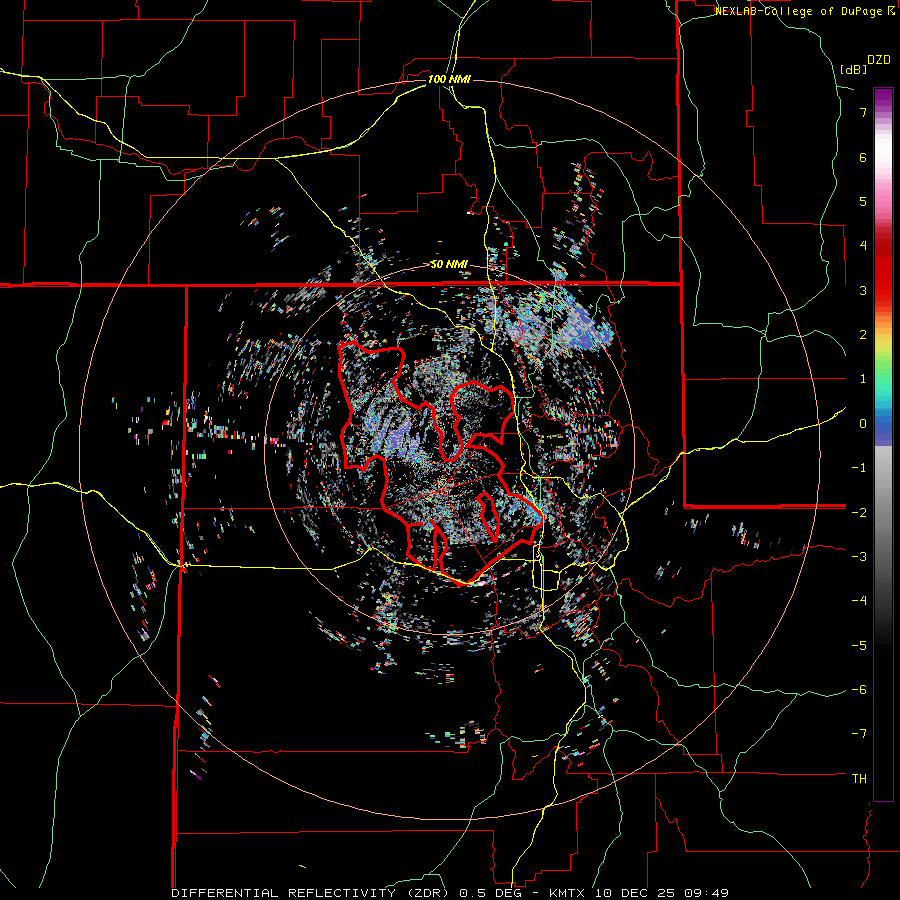
Task: Click the -3 value on the color scale
Action: tap(859, 557)
